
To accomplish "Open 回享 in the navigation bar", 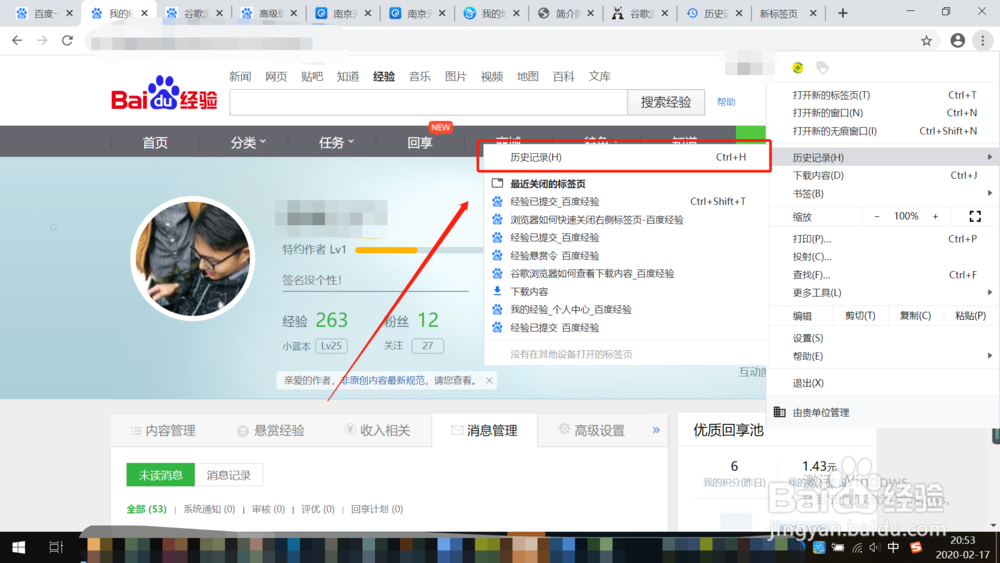I will tap(420, 142).
